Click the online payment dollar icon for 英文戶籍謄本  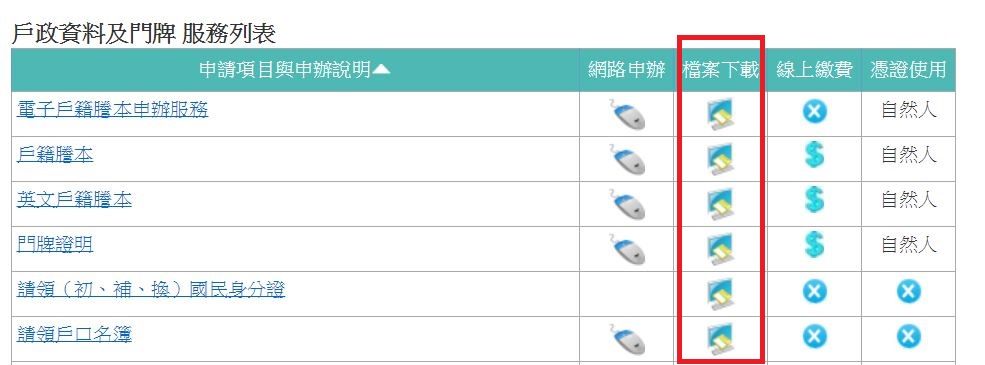coord(814,200)
